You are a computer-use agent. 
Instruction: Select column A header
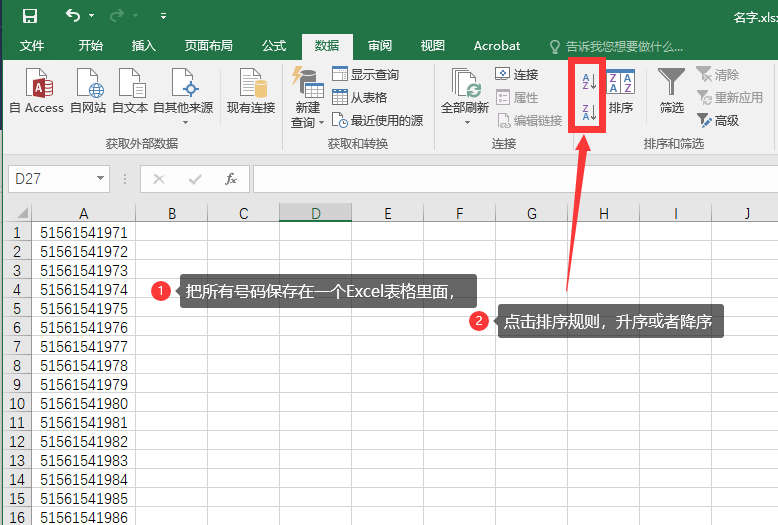click(x=83, y=213)
